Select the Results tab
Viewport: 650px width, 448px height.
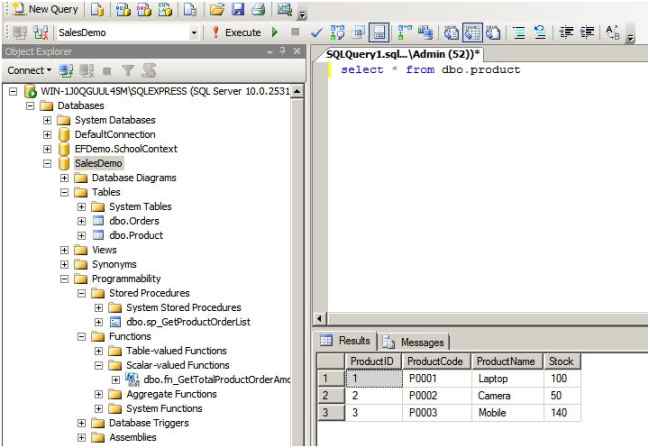[x=347, y=341]
